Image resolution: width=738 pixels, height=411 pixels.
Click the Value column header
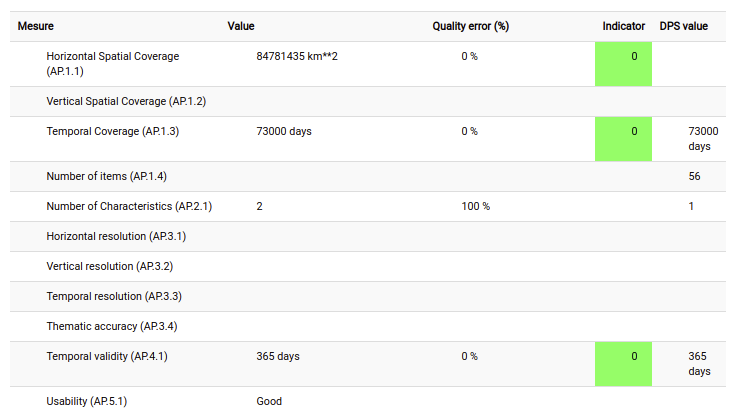pyautogui.click(x=241, y=26)
